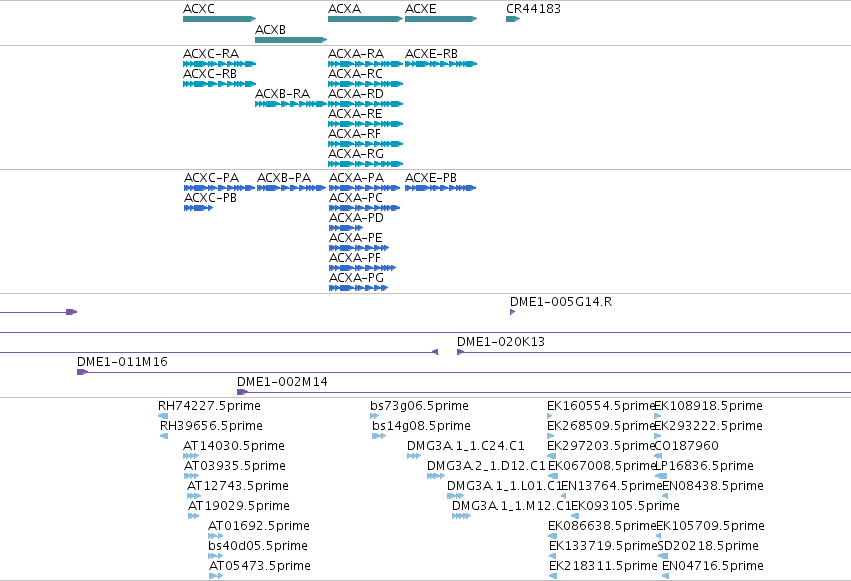The image size is (851, 581).
Task: Click the EK093105.5prime label
Action: [x=625, y=506]
